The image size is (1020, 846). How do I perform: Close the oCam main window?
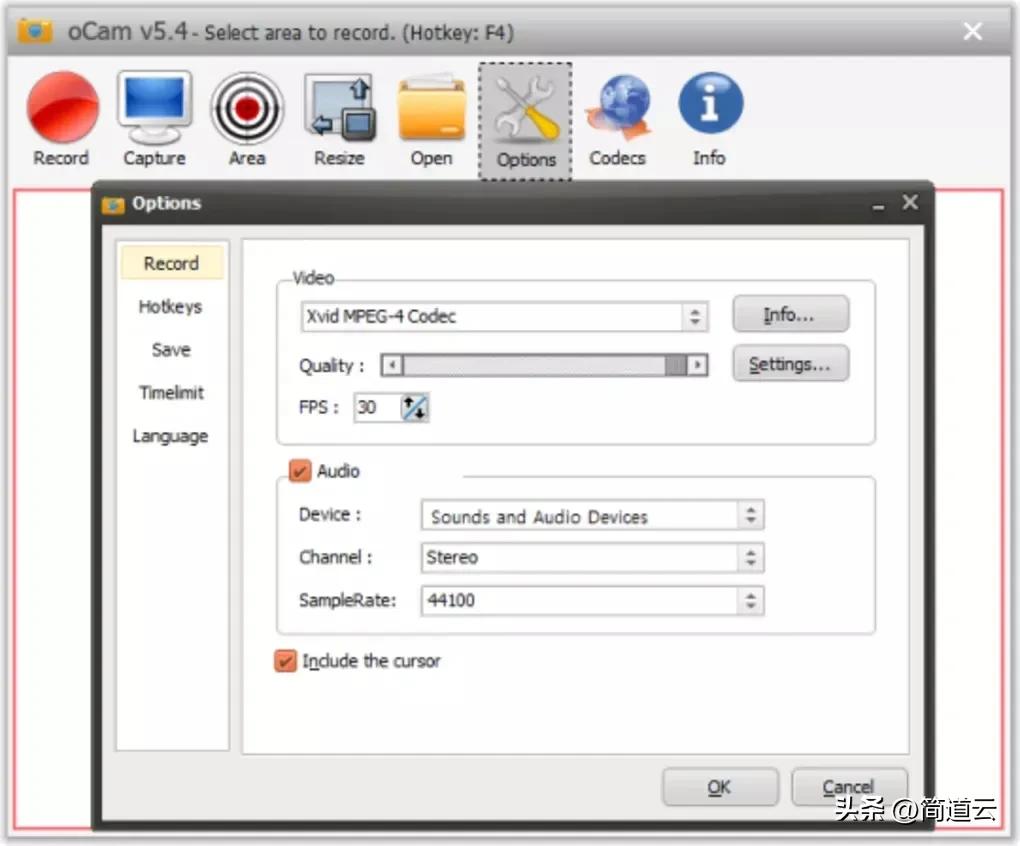tap(973, 31)
